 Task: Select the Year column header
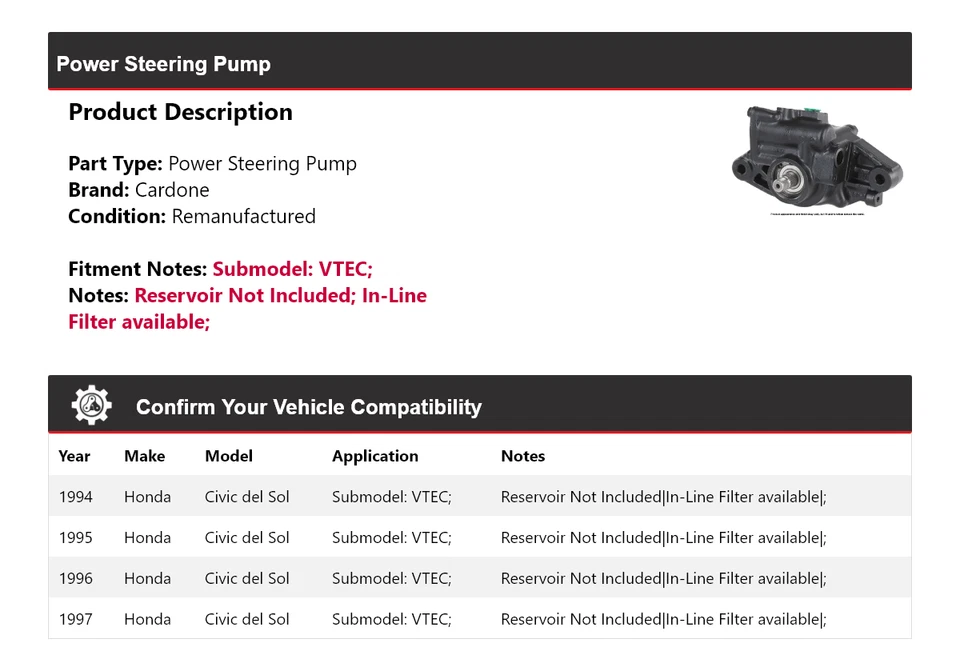pos(74,456)
